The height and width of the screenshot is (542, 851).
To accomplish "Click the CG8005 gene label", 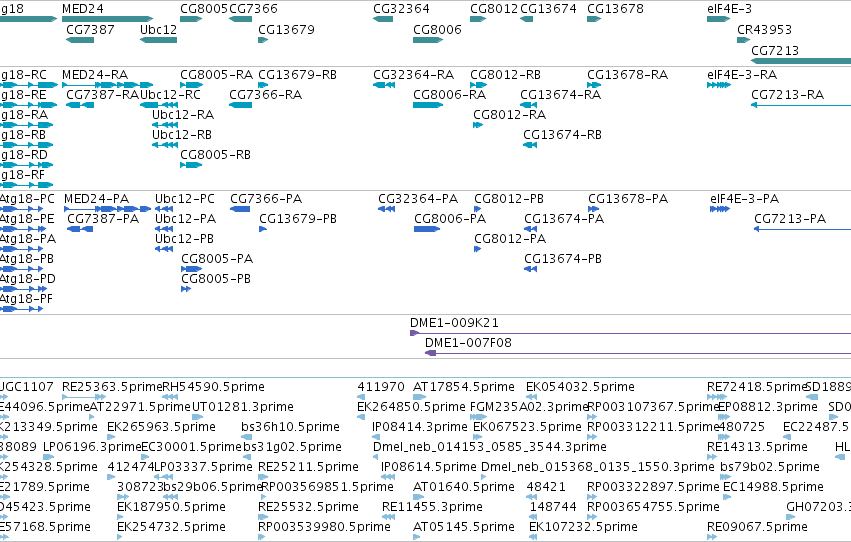I will pyautogui.click(x=204, y=9).
